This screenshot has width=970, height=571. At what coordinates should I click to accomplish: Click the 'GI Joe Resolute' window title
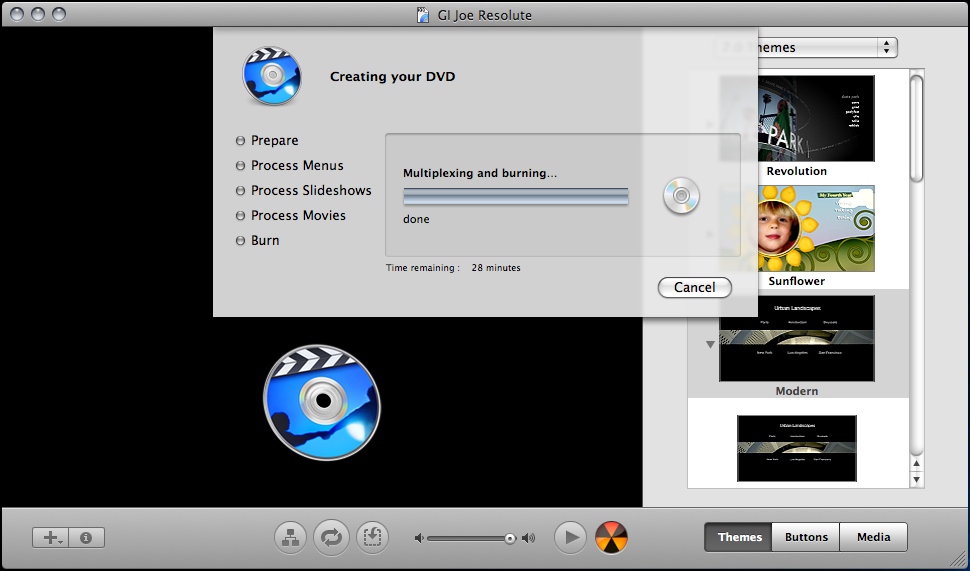[484, 15]
